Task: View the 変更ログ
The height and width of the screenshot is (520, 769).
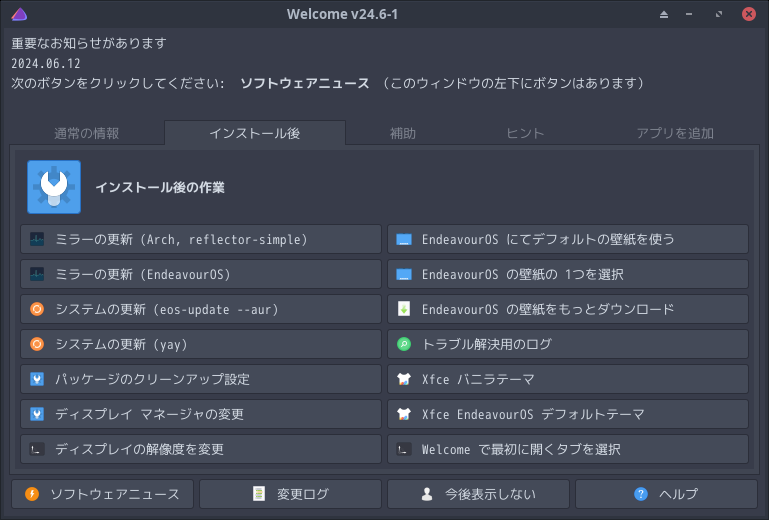Action: click(x=290, y=494)
